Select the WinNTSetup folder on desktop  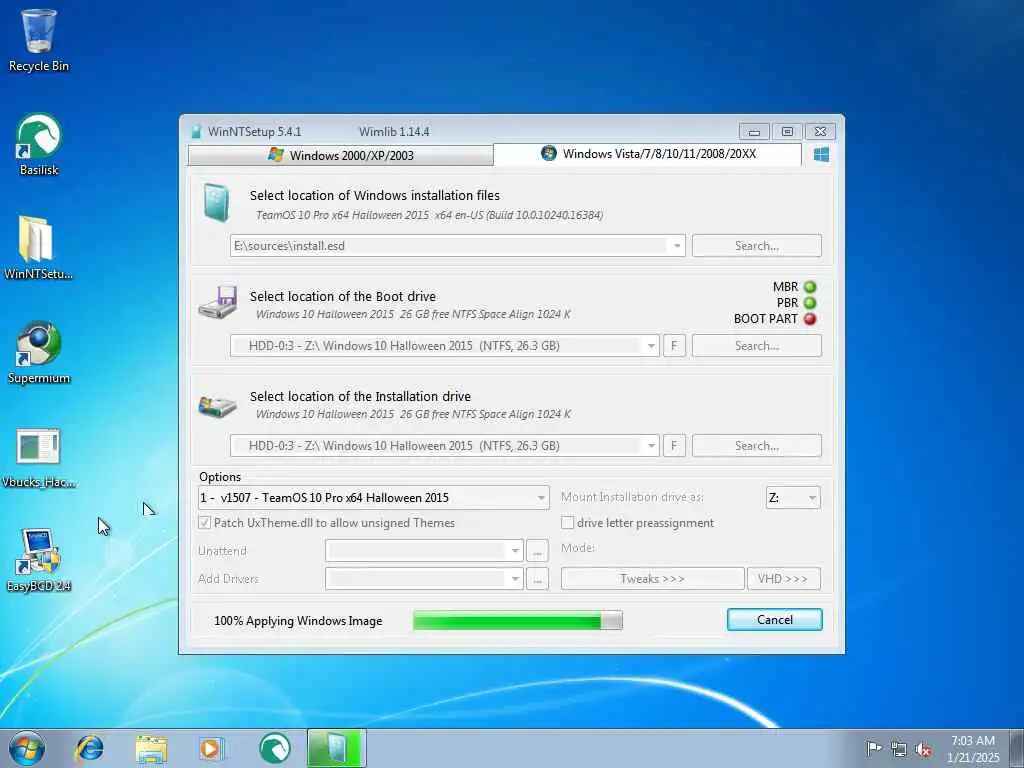coord(38,248)
